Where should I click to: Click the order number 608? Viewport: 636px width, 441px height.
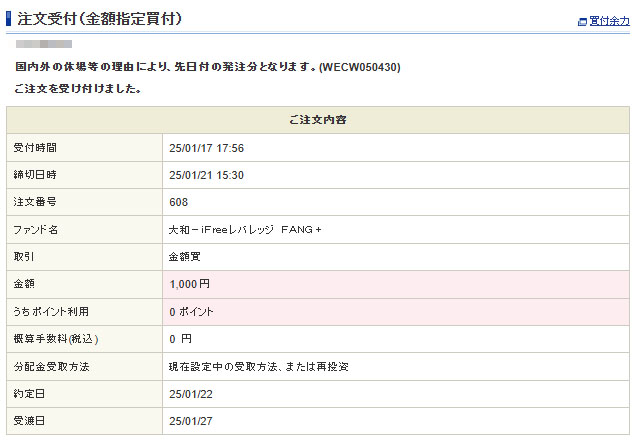click(x=179, y=202)
